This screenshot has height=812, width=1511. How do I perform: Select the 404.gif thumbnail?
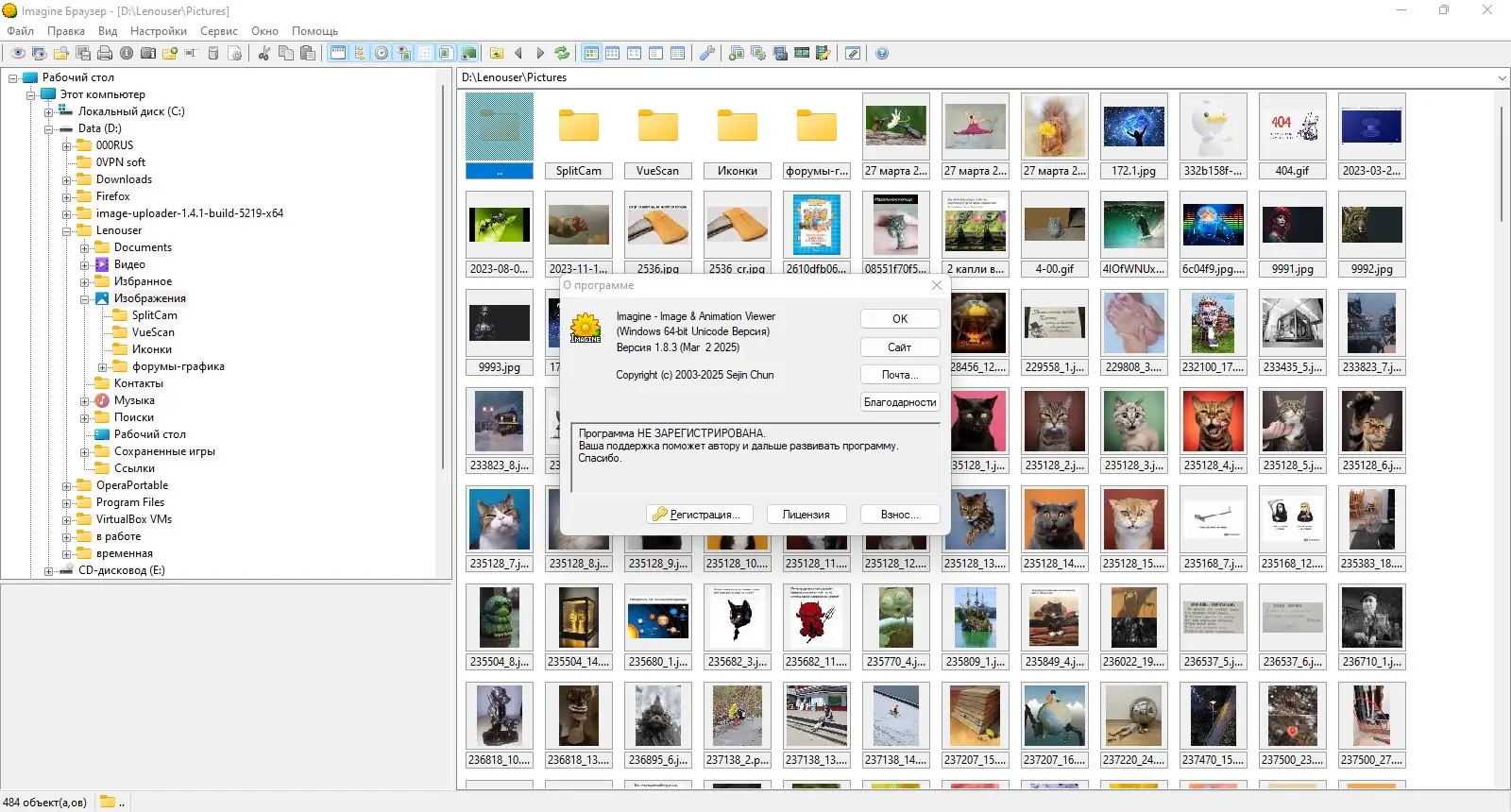[x=1293, y=135]
